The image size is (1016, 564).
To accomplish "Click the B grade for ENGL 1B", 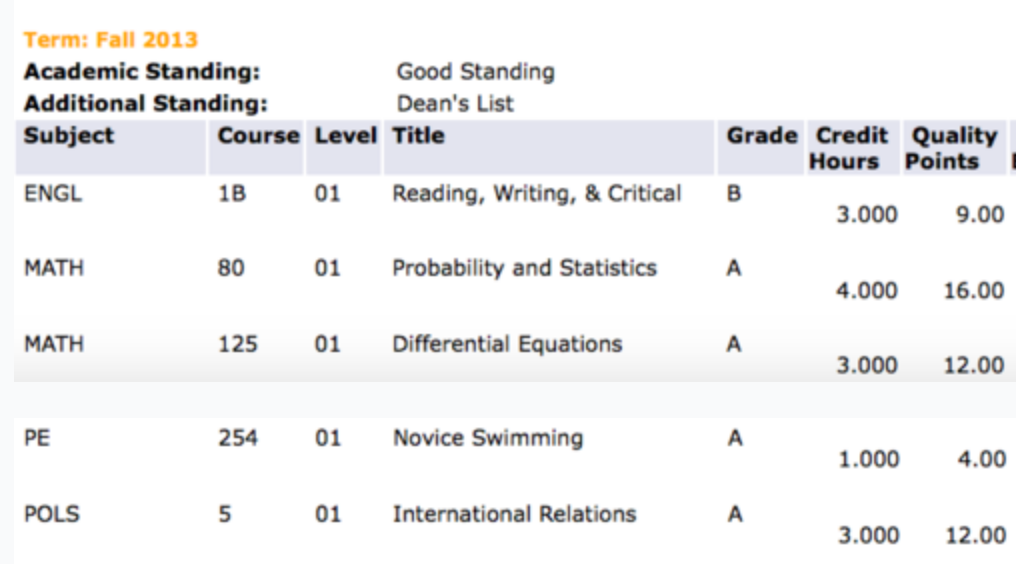I will [x=734, y=194].
